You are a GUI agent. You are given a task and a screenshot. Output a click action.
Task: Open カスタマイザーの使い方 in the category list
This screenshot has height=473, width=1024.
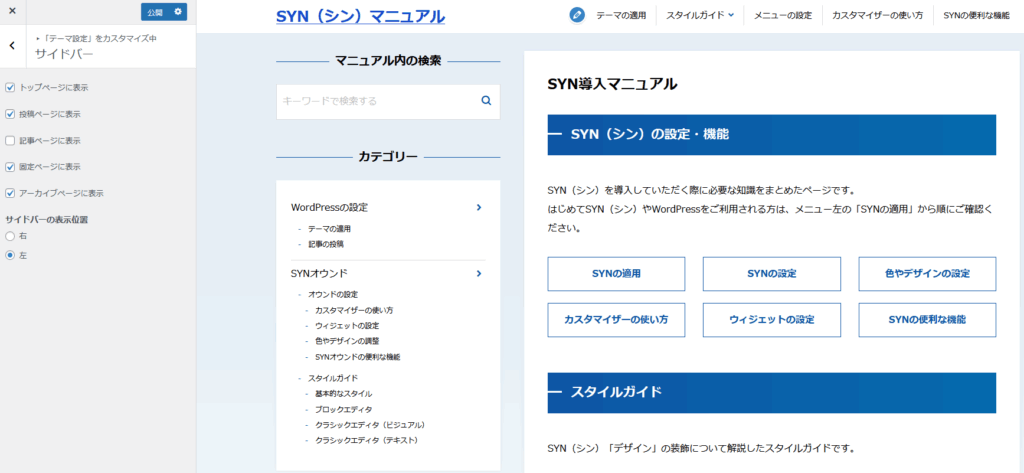354,310
